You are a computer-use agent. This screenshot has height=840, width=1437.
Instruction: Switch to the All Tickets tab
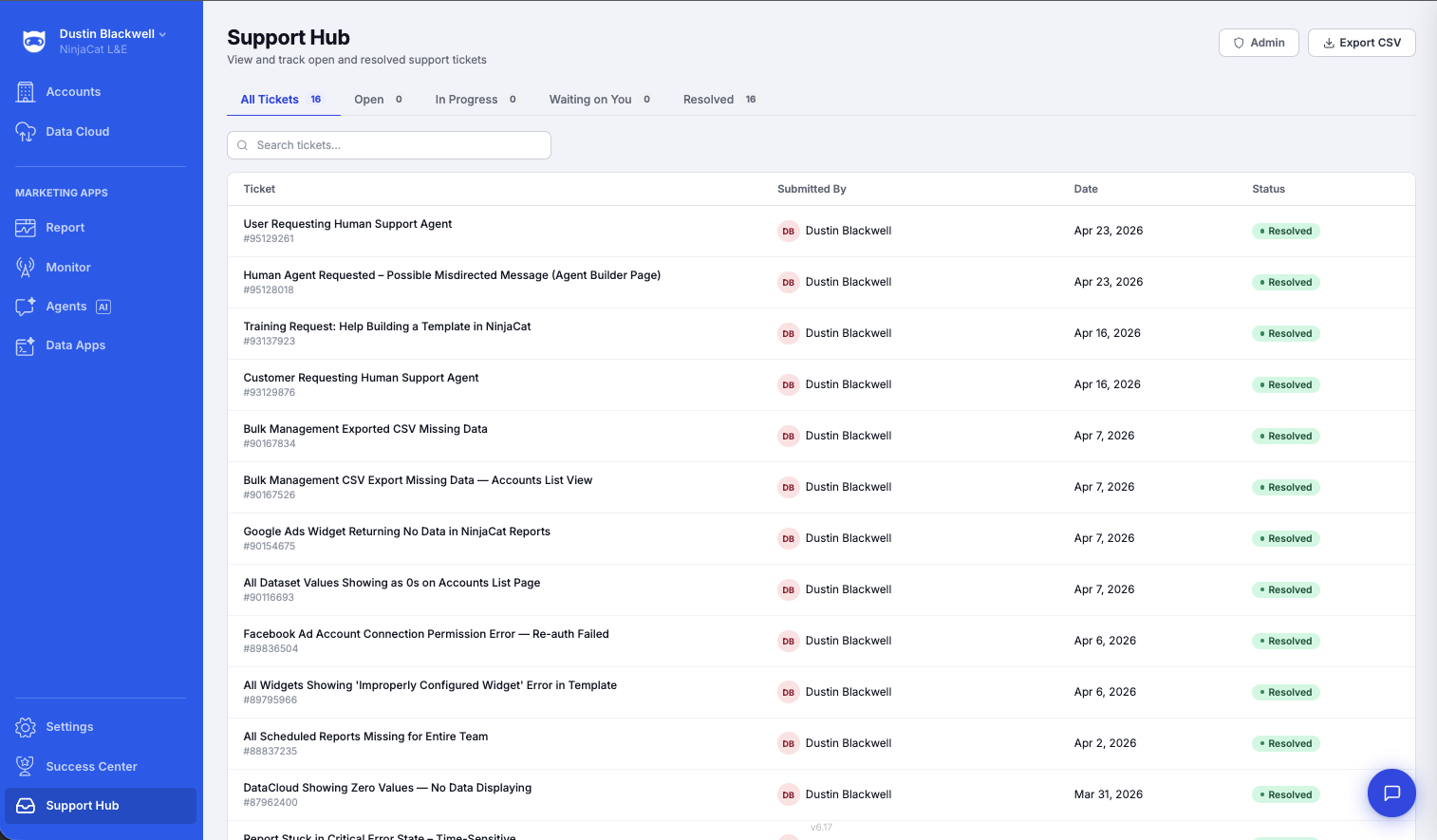[x=283, y=100]
